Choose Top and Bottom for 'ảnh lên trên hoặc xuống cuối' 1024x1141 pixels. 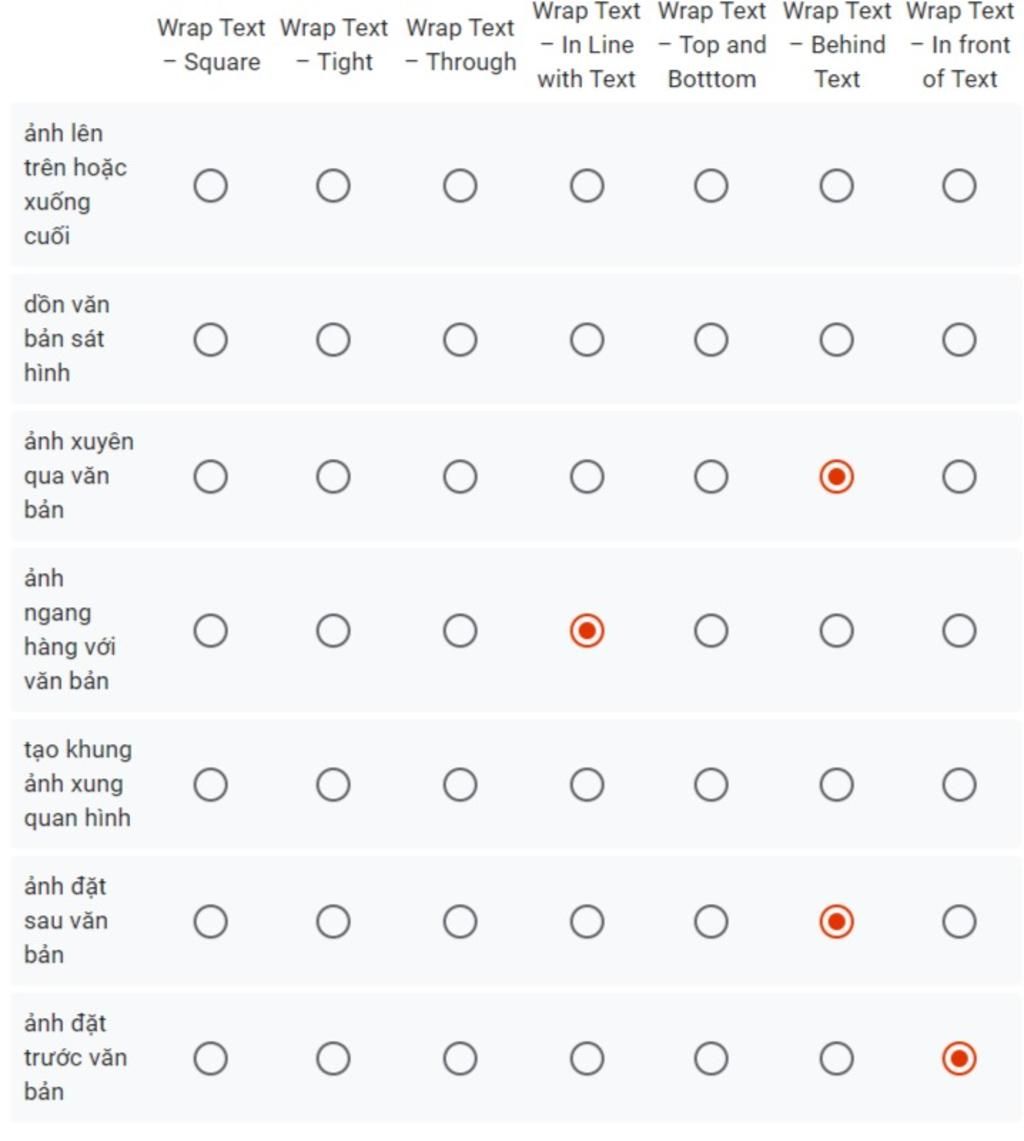point(711,186)
